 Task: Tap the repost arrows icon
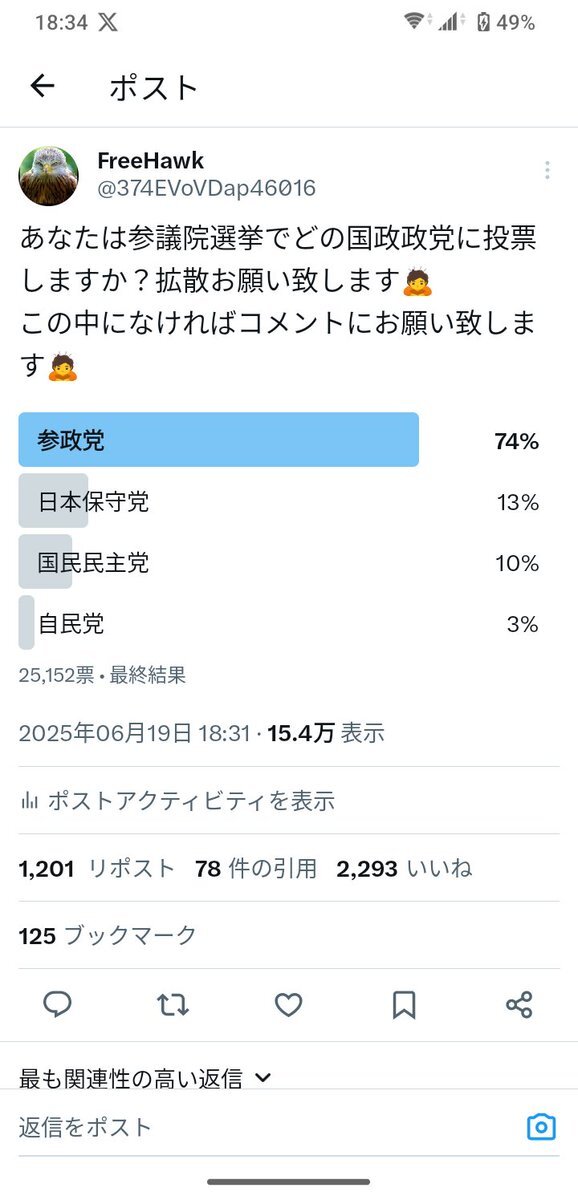coord(173,1005)
